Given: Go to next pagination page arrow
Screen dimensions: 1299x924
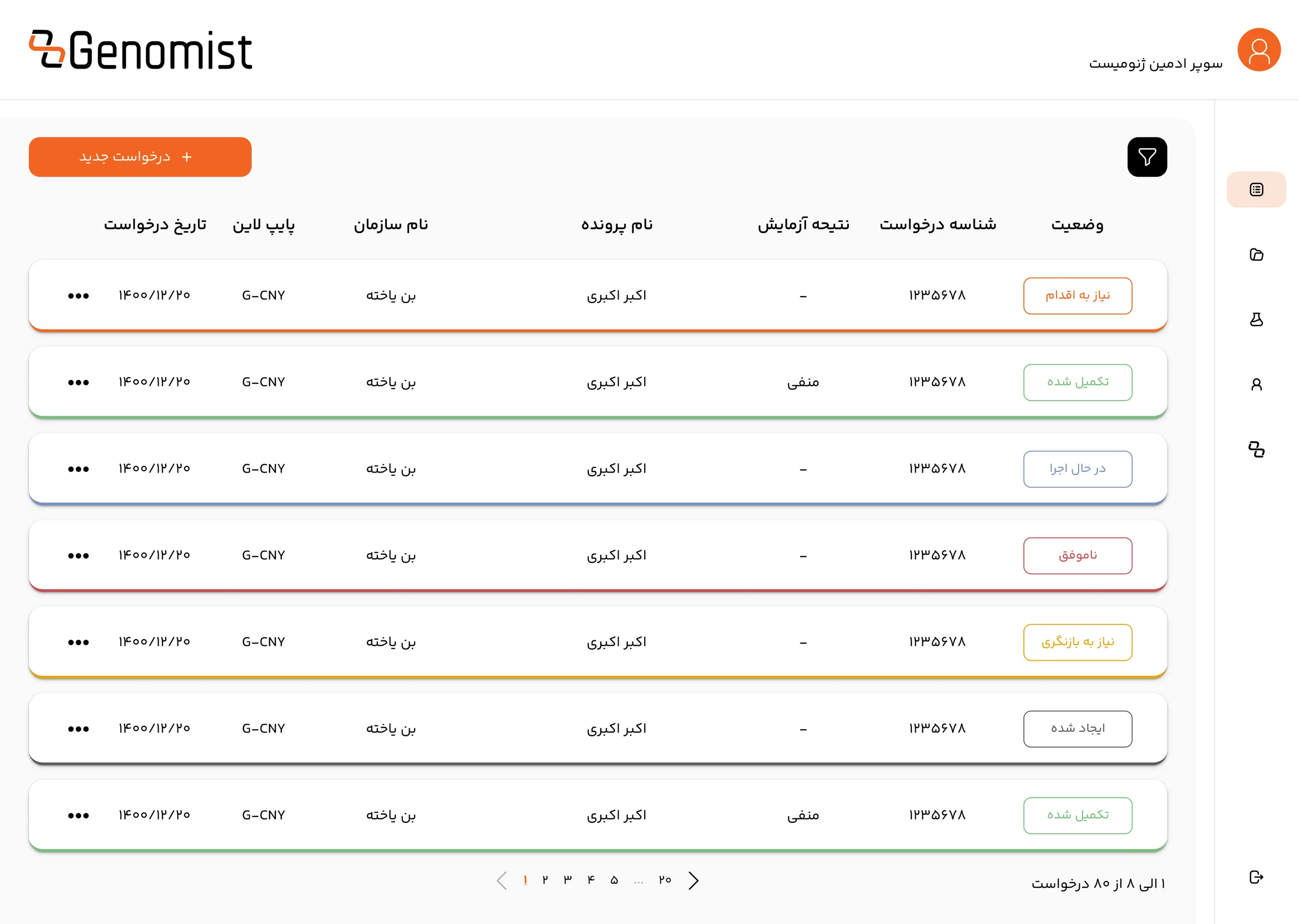Looking at the screenshot, I should pyautogui.click(x=693, y=880).
